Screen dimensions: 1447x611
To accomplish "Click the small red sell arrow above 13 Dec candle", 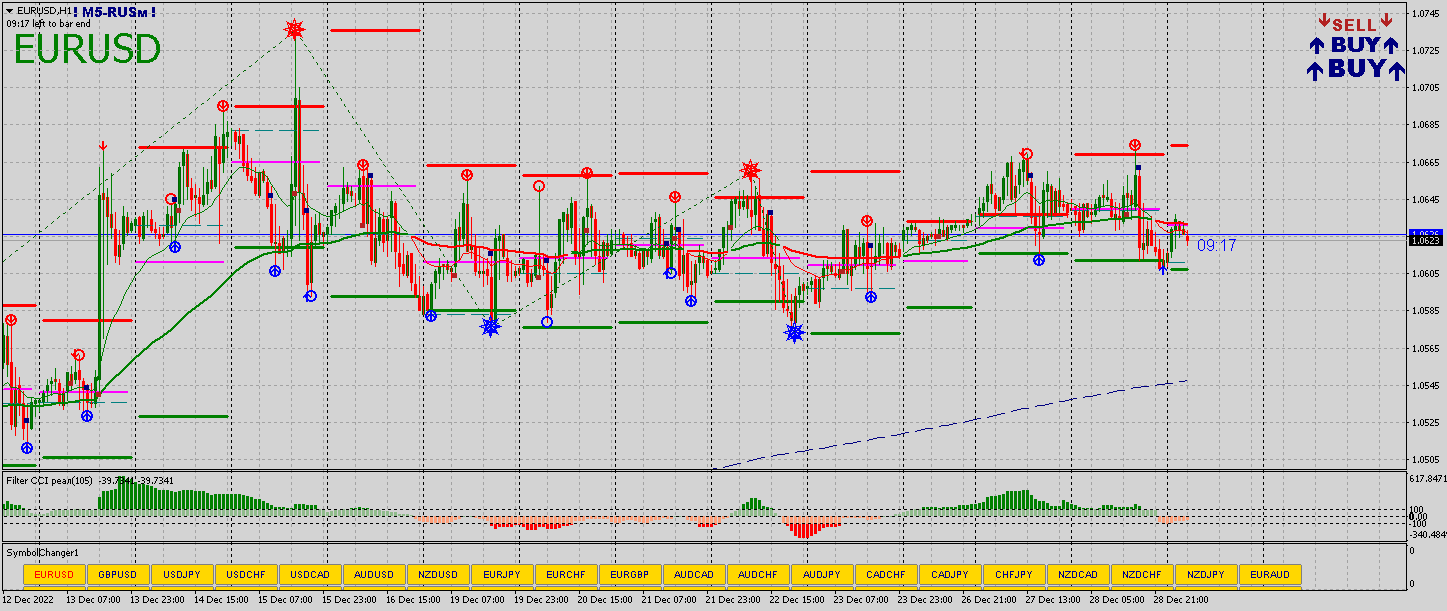I will [x=103, y=147].
